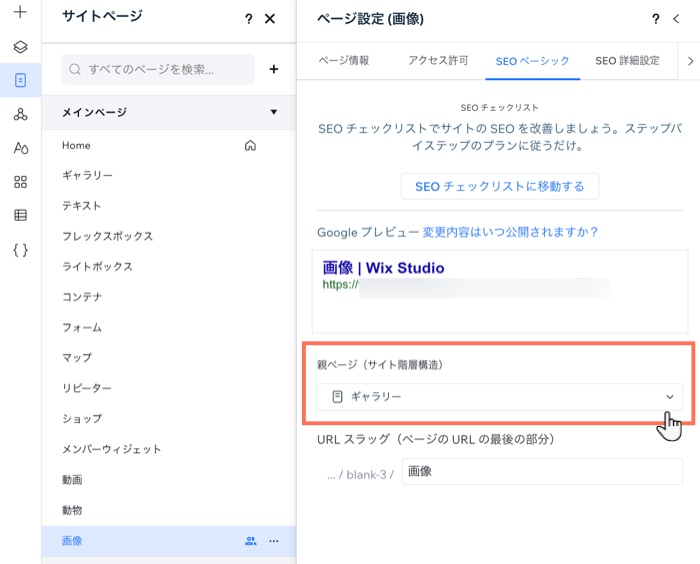Switch to ページ情報 tab

(344, 60)
